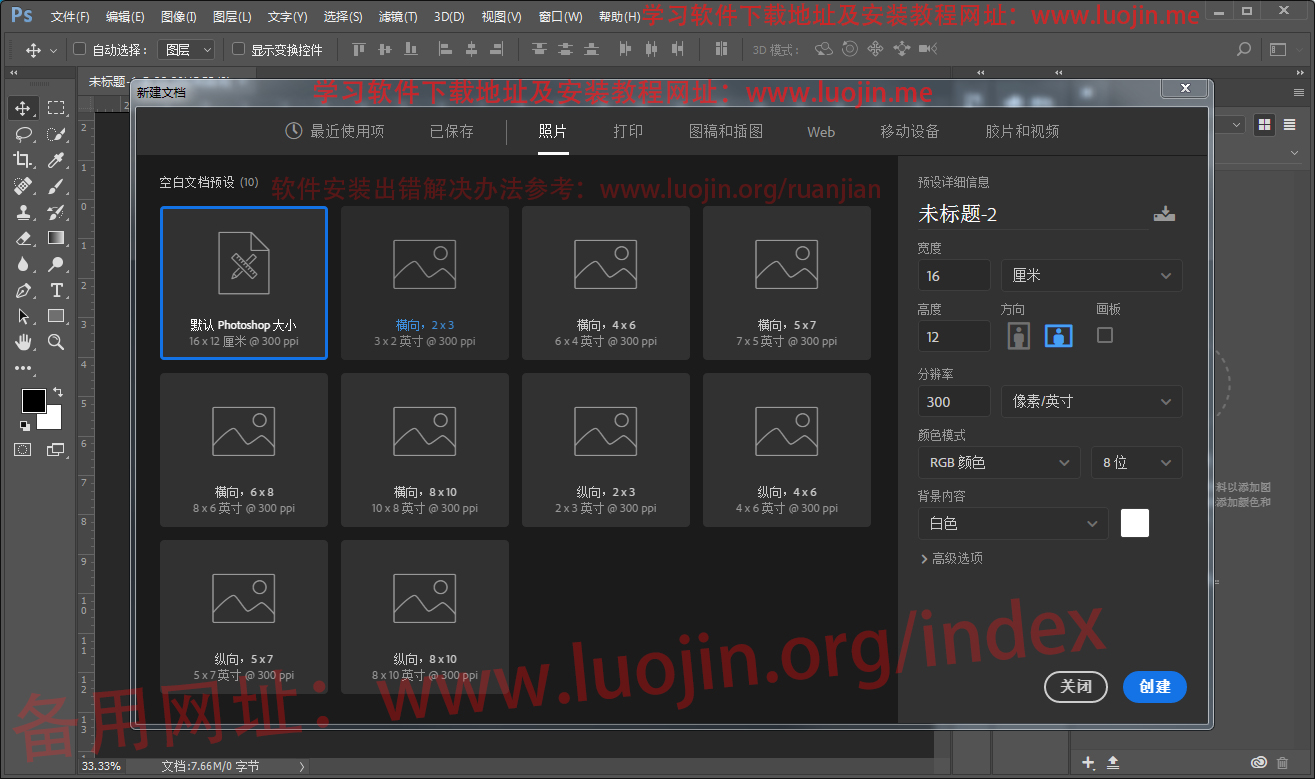Tick the 显示变换控件 checkbox
1315x779 pixels.
click(x=238, y=49)
